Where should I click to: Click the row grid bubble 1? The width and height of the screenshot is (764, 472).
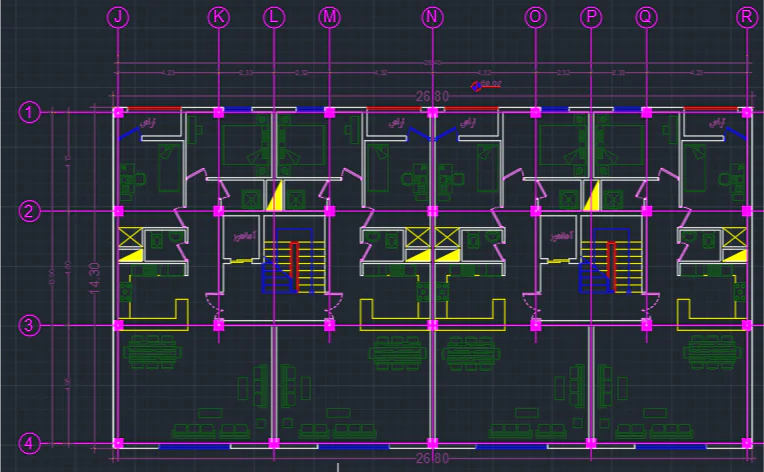30,112
